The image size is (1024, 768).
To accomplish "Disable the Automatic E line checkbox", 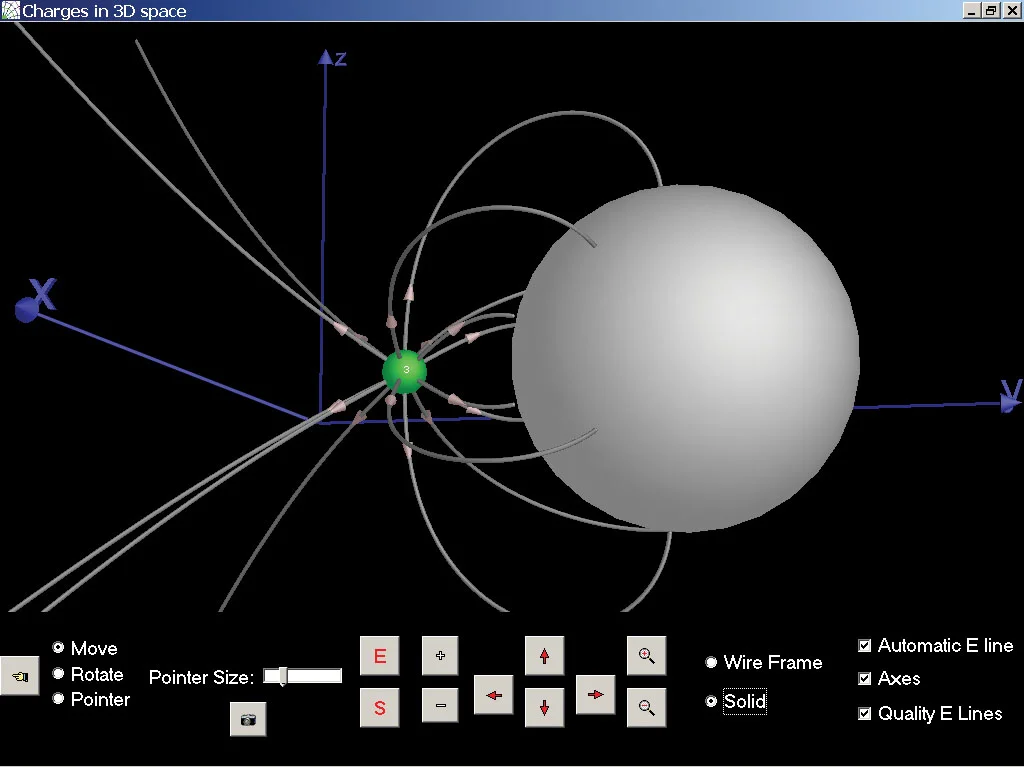I will [863, 645].
